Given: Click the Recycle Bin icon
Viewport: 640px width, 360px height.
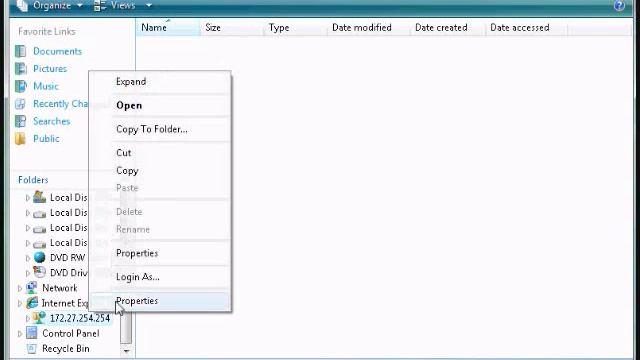Looking at the screenshot, I should 32,349.
